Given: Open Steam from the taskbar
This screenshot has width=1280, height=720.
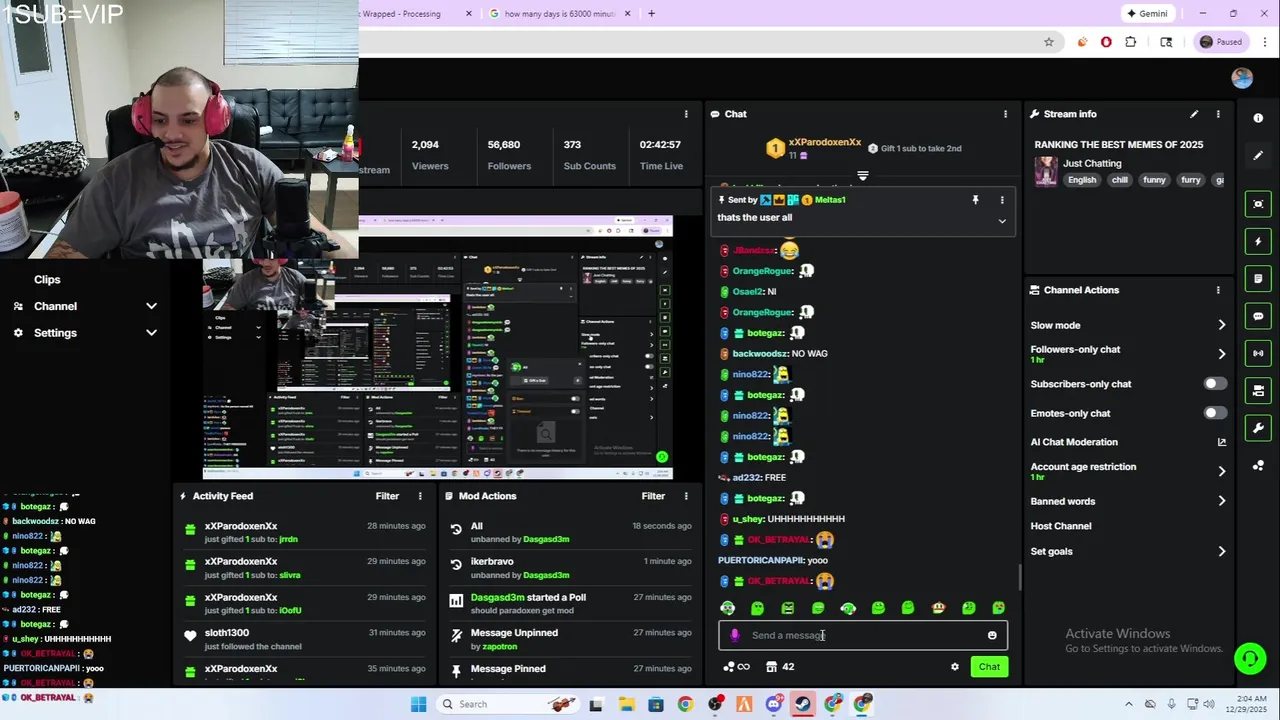Looking at the screenshot, I should (x=803, y=704).
